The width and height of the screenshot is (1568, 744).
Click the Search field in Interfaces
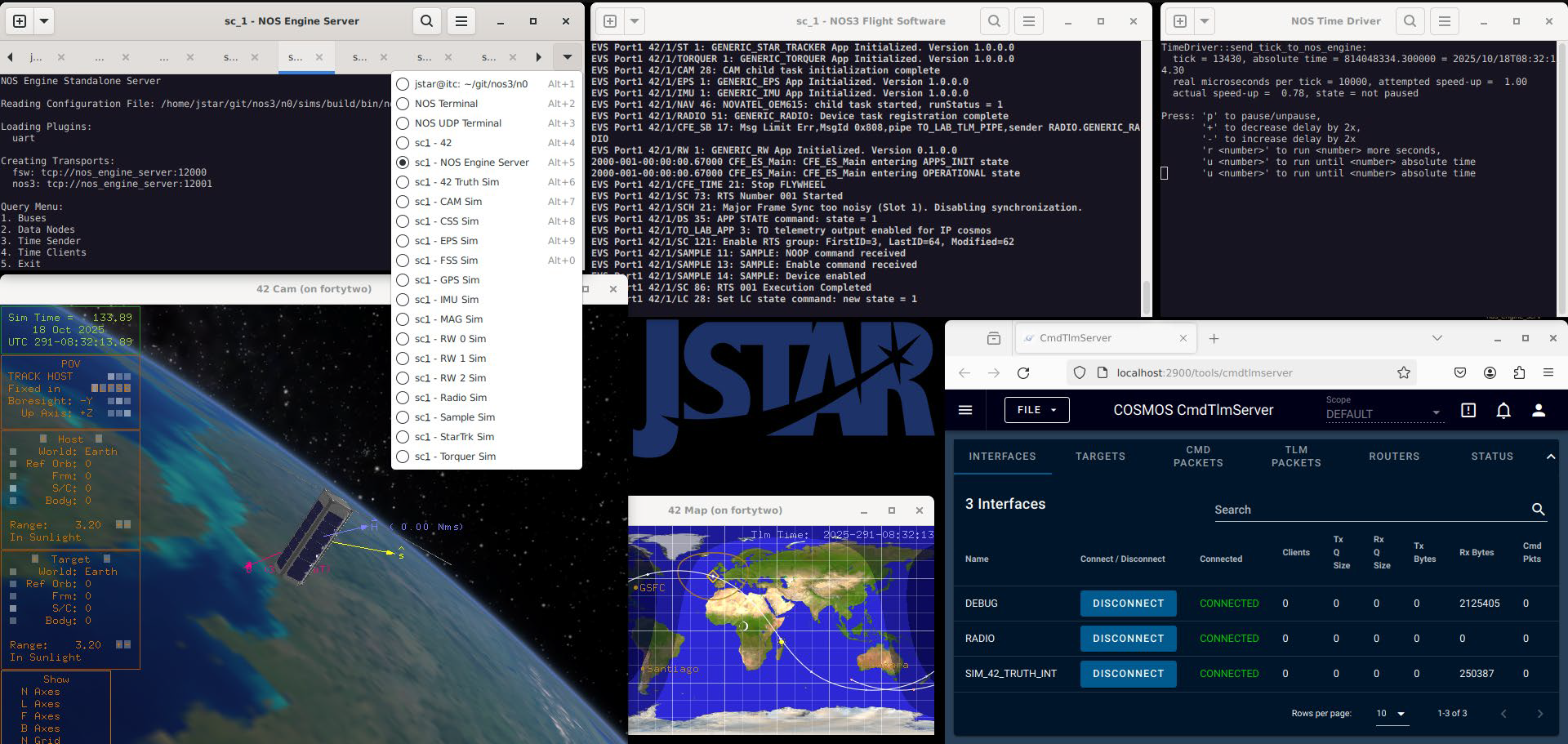(1370, 510)
